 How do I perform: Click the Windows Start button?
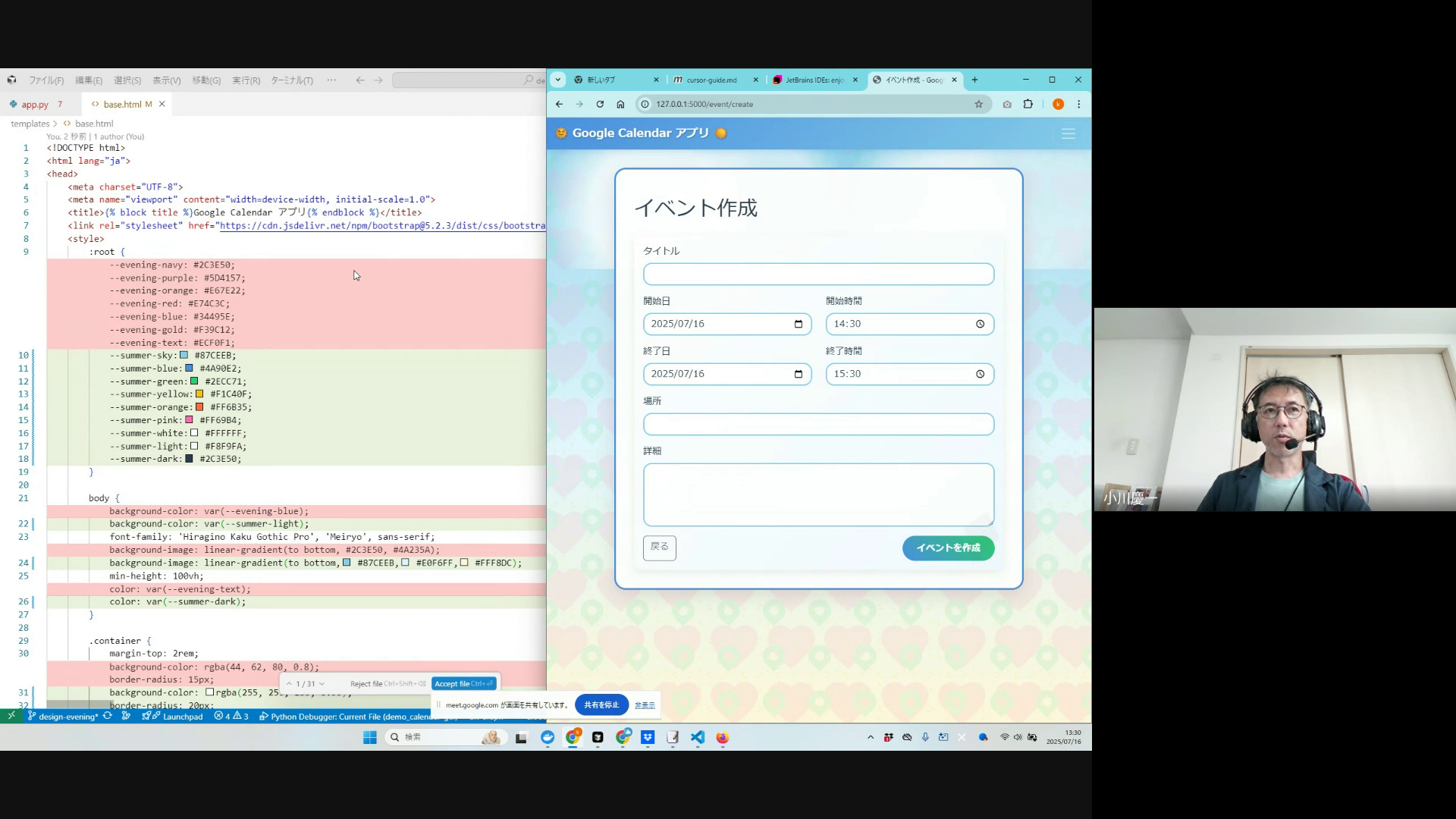coord(370,737)
